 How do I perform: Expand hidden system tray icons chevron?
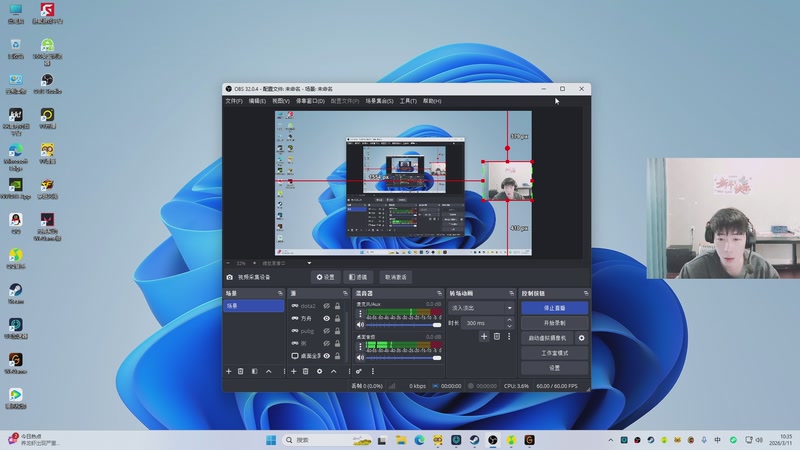610,440
